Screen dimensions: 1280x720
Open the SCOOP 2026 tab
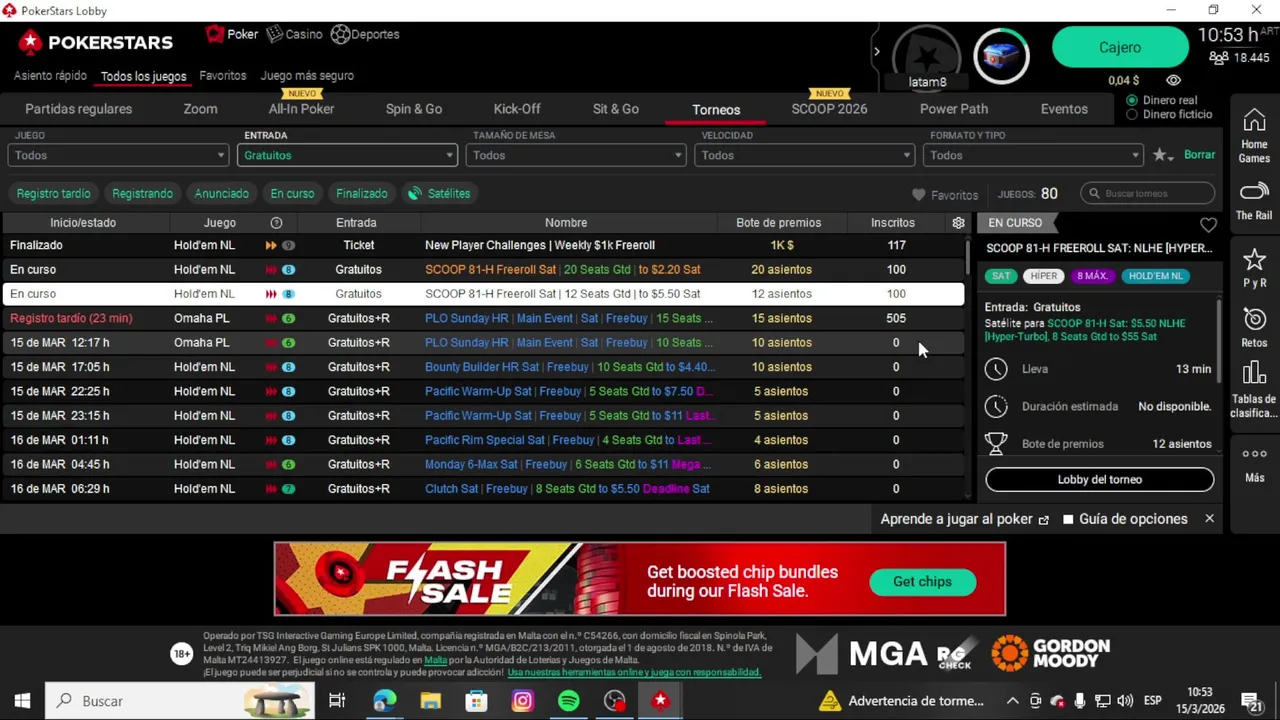coord(829,109)
